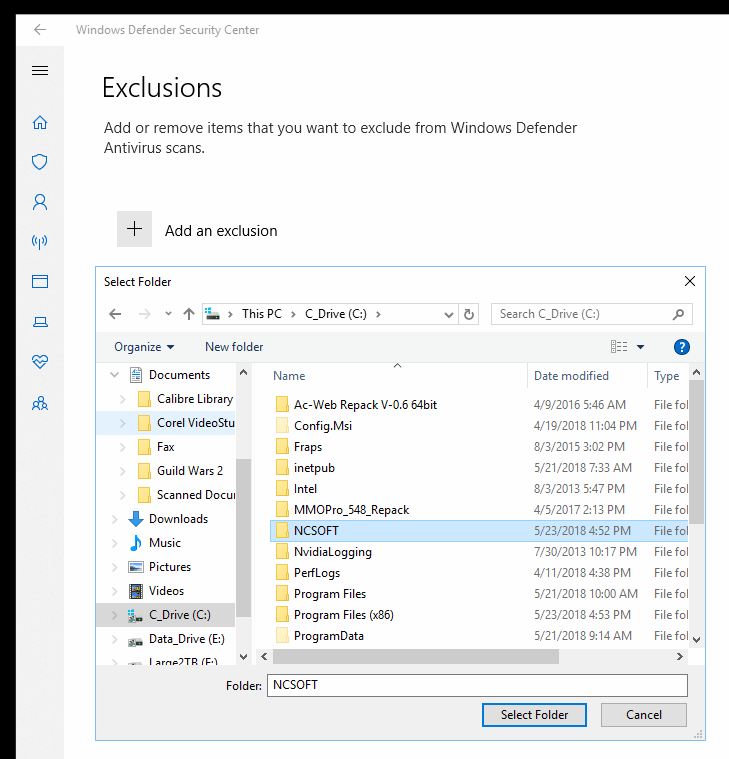Open Family options icon in sidebar

point(40,404)
